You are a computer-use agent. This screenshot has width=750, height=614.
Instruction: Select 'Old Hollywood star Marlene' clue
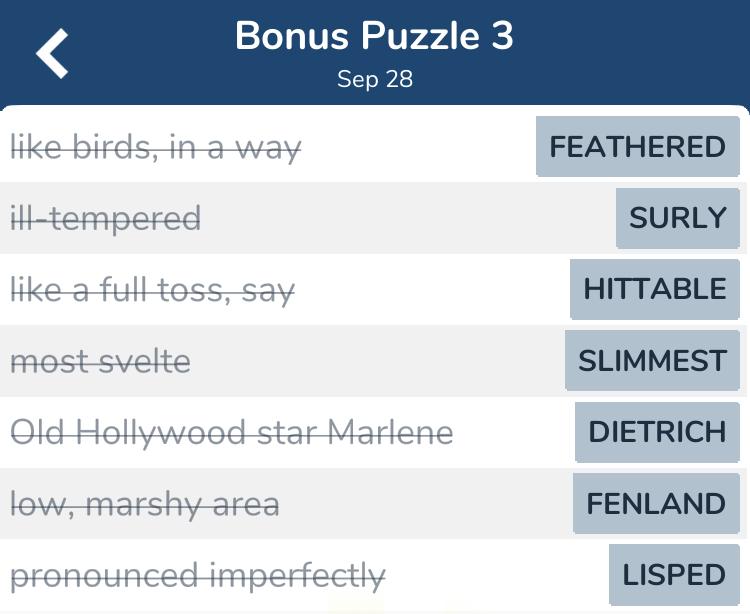[x=232, y=433]
